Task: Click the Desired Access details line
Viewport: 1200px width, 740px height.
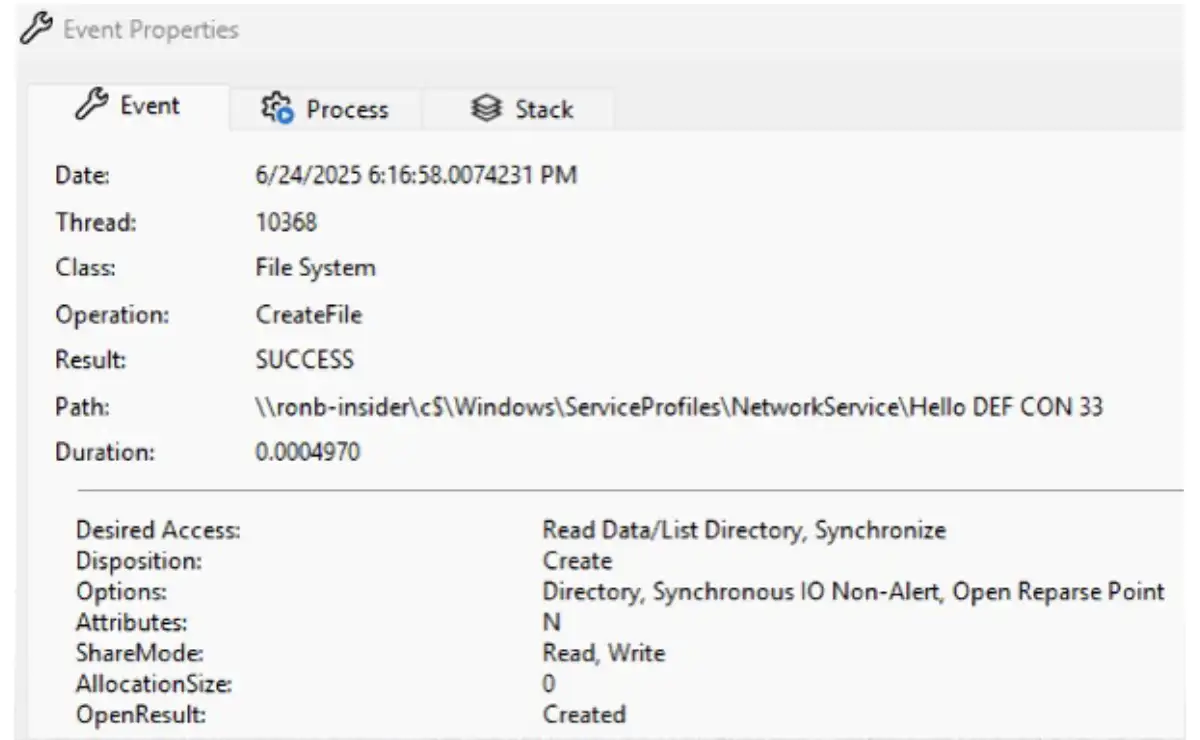Action: point(743,530)
